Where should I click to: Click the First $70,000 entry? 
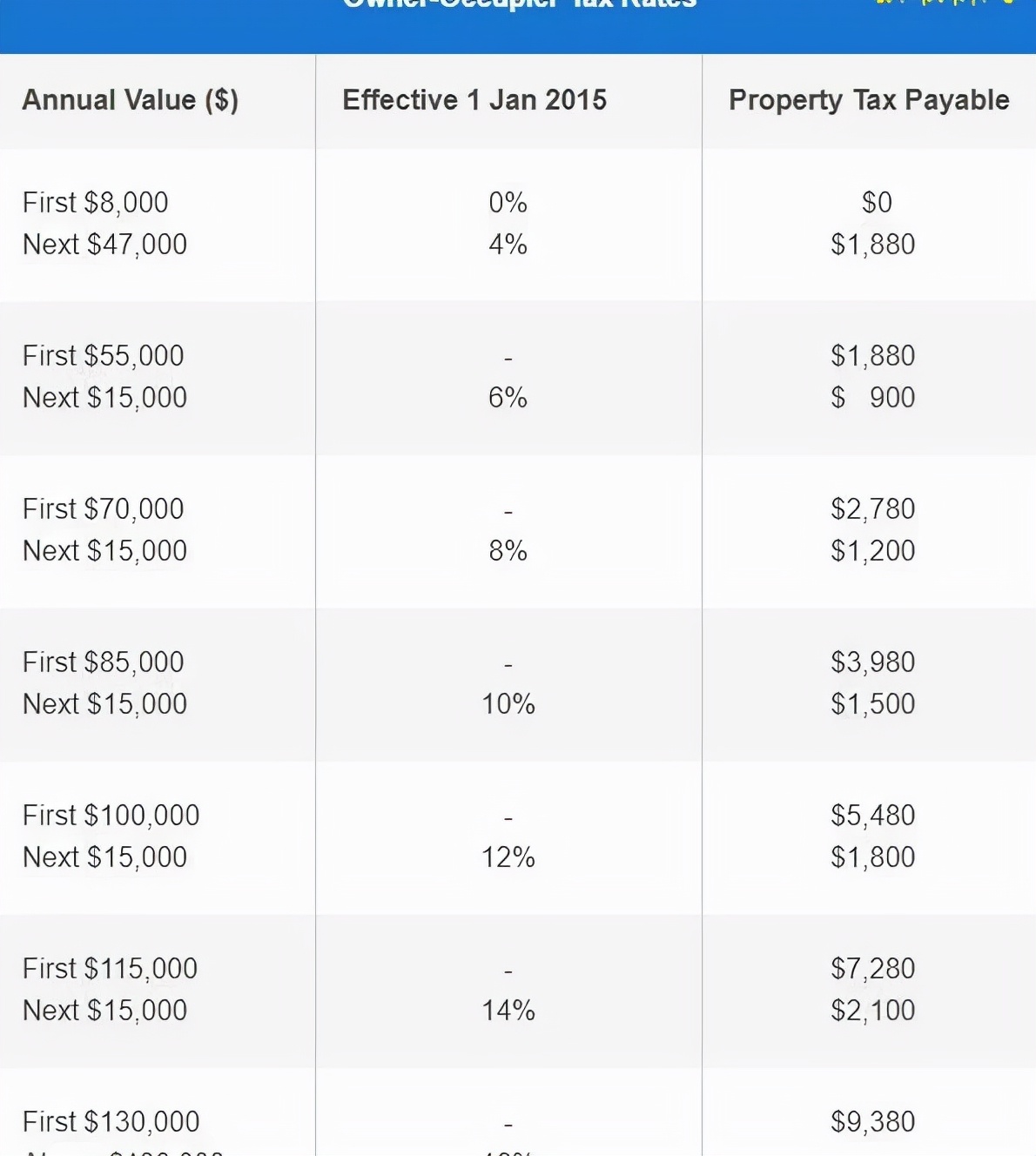coord(104,509)
